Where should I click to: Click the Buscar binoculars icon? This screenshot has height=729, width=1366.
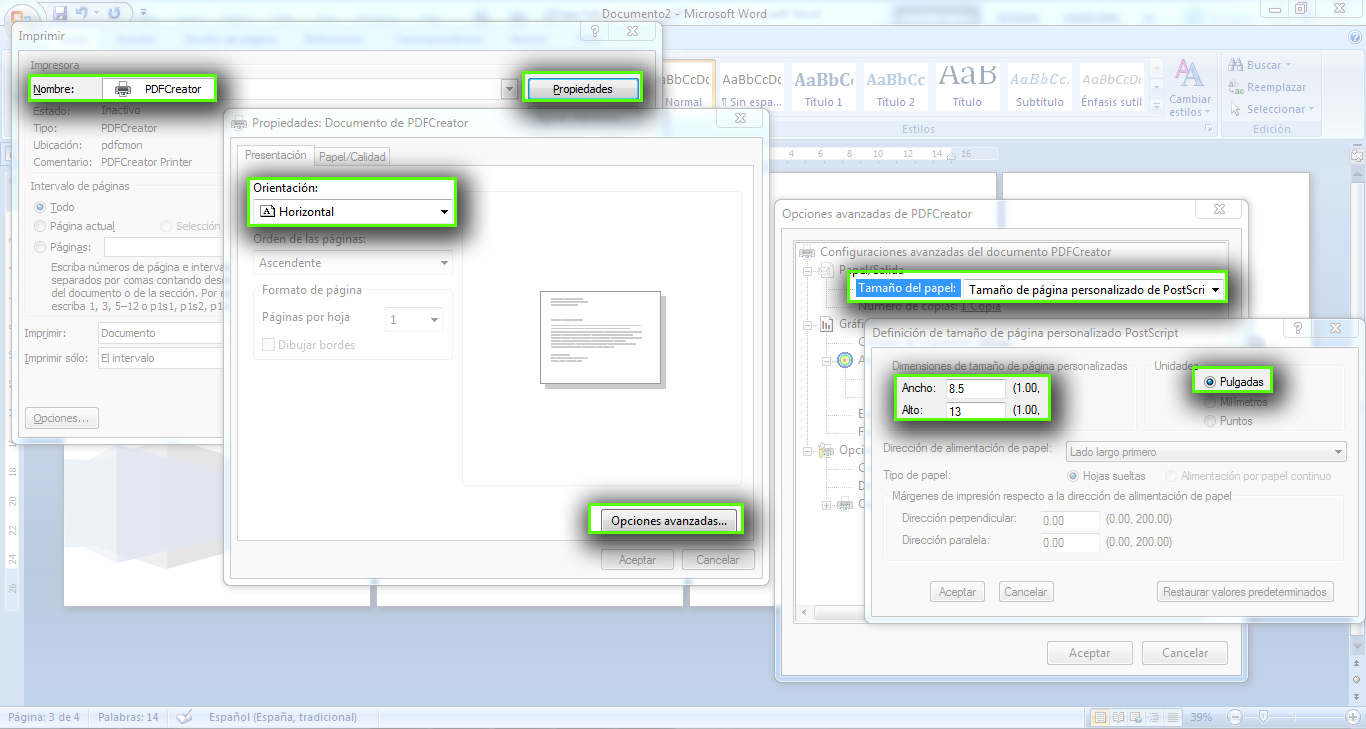click(x=1236, y=65)
